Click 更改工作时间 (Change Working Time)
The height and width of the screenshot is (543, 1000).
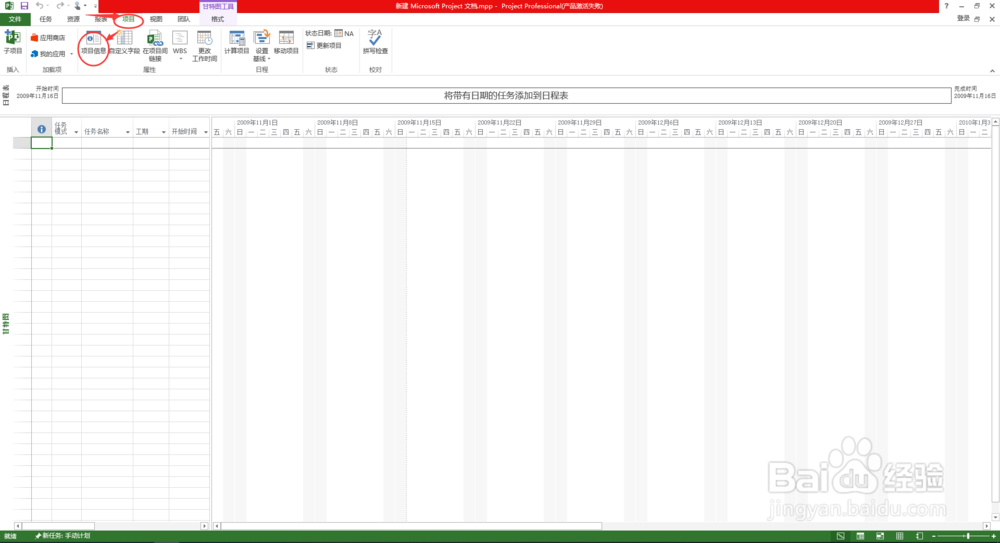[205, 46]
